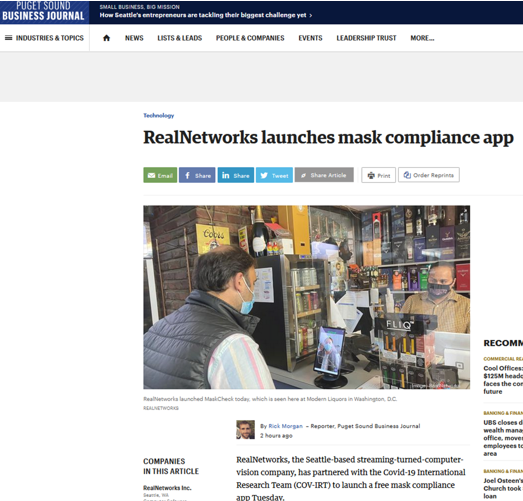Click the Technology category link
Screen dimensions: 523x501
click(x=159, y=115)
